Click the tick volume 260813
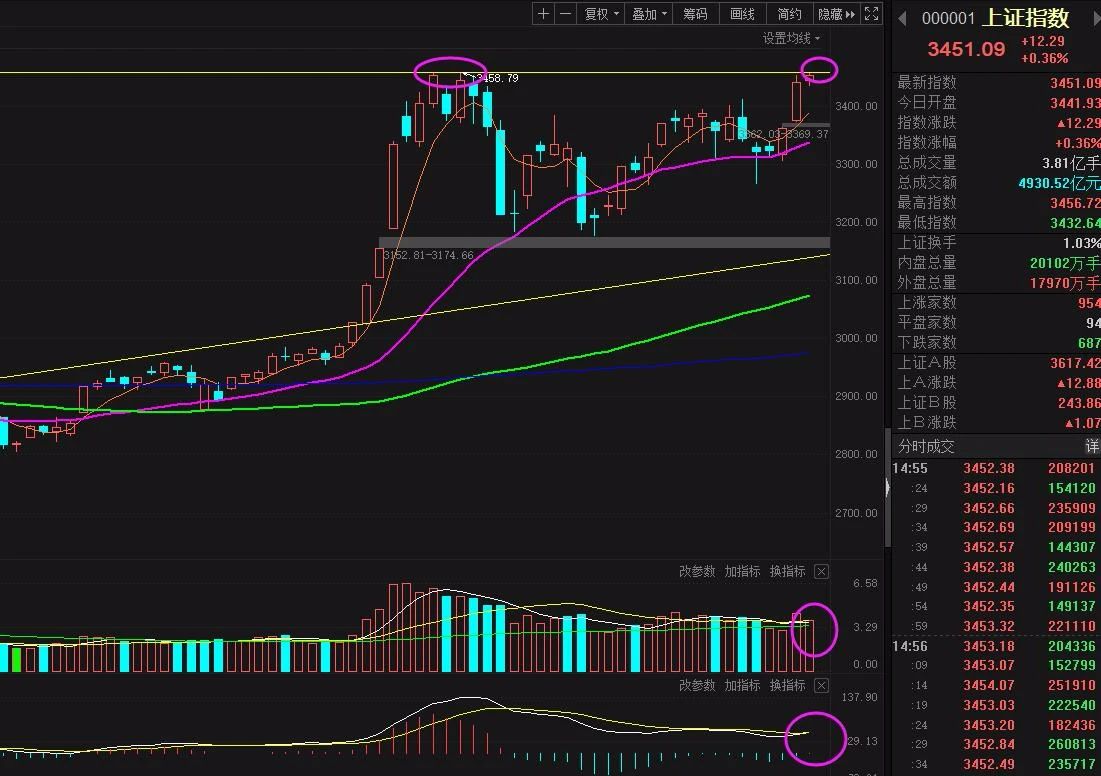 tap(1072, 744)
